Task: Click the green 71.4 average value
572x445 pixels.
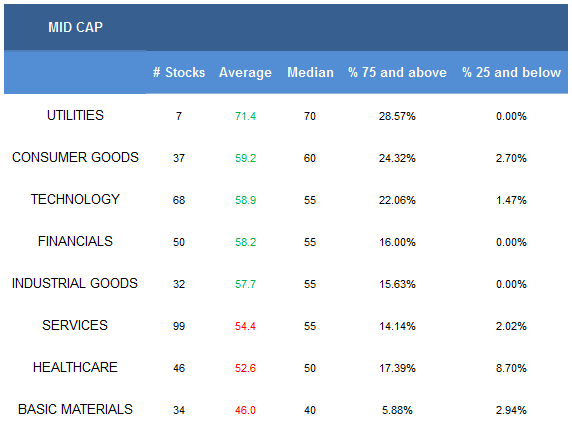Action: tap(245, 116)
